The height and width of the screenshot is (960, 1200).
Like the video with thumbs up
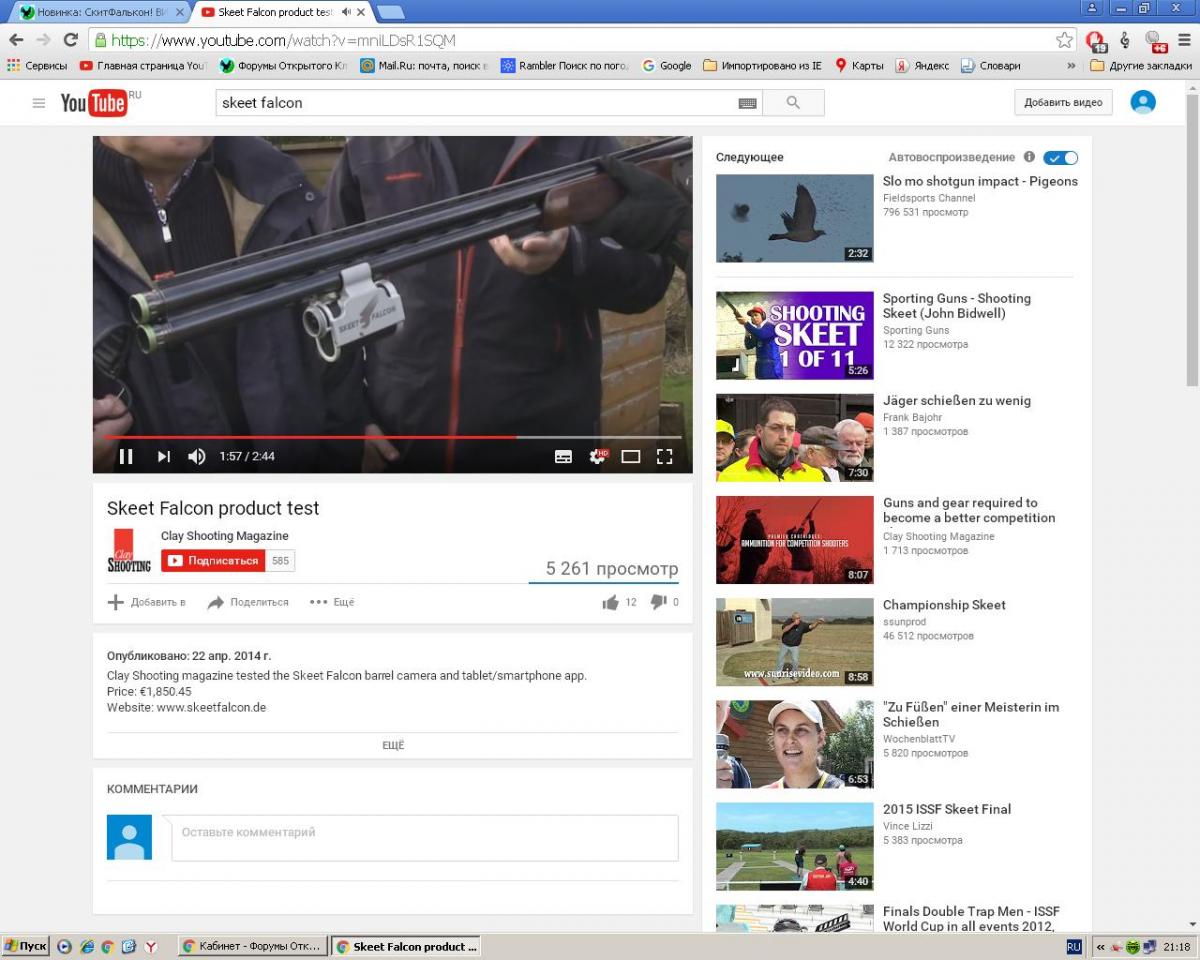610,602
